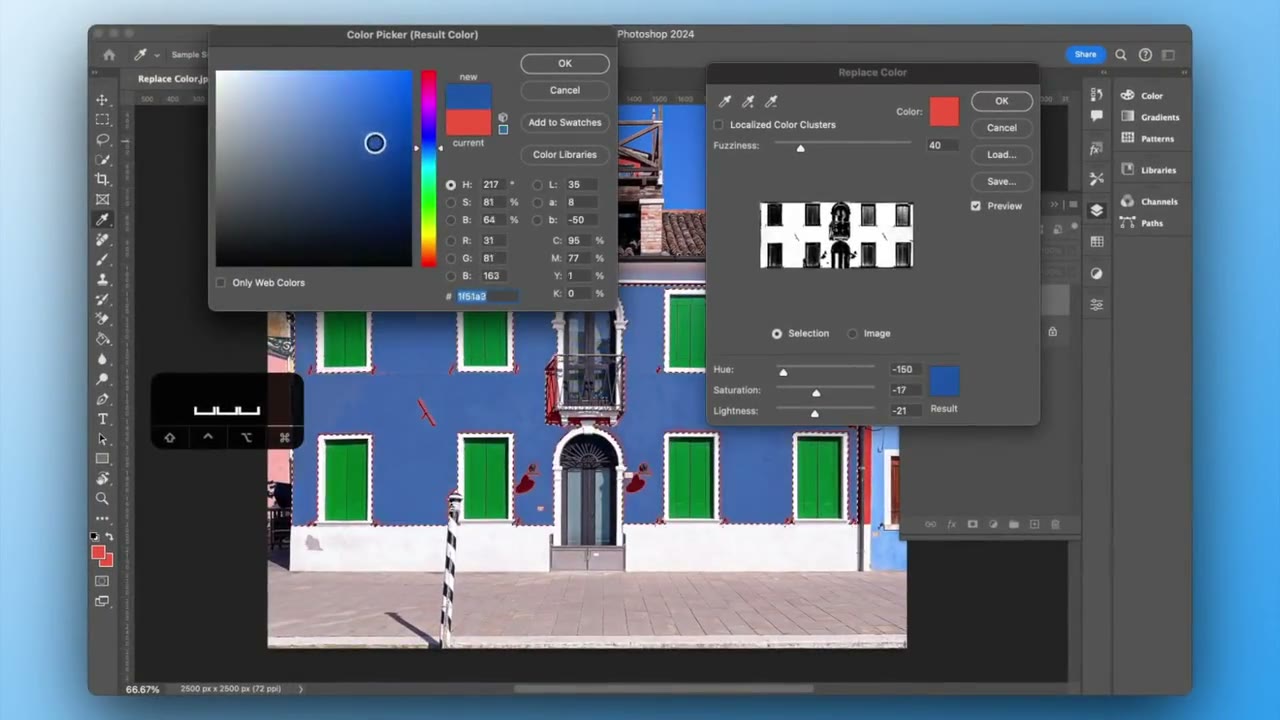The image size is (1280, 720).
Task: Click Save... in Replace Color dialog
Action: [x=1002, y=181]
